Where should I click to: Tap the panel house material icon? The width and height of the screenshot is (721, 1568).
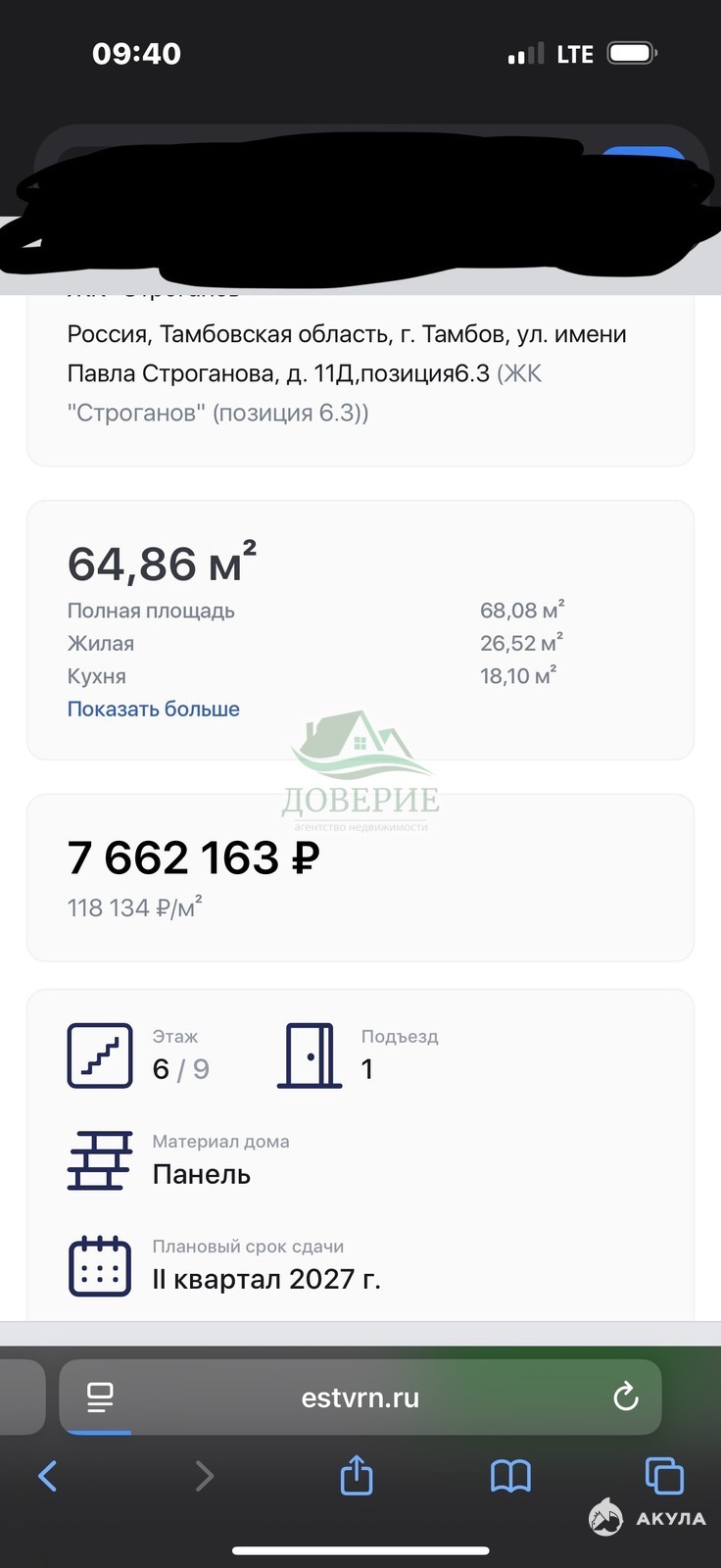tap(100, 1160)
